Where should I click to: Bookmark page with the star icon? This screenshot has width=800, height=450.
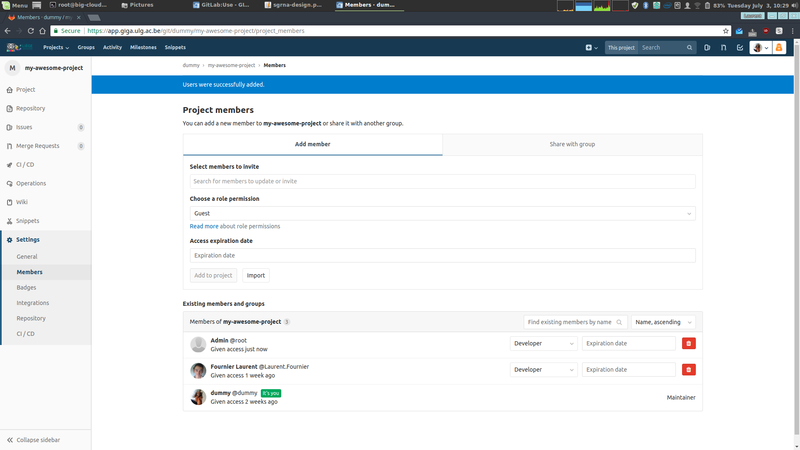pyautogui.click(x=726, y=31)
